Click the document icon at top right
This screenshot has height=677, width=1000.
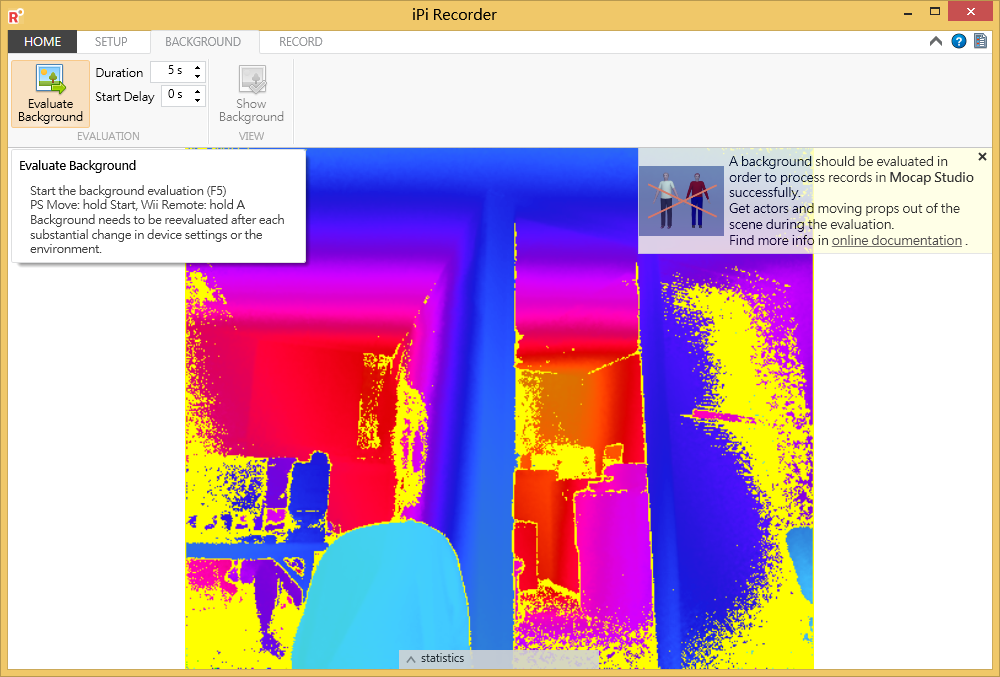click(x=980, y=42)
